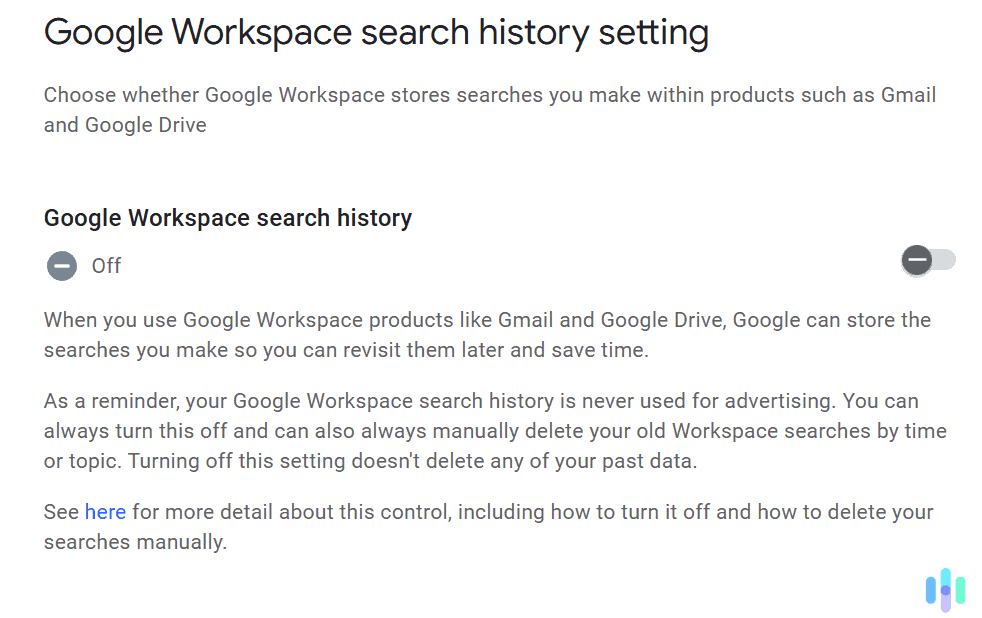Click the gray minus status icon beside Off
This screenshot has width=982, height=618.
(x=61, y=266)
